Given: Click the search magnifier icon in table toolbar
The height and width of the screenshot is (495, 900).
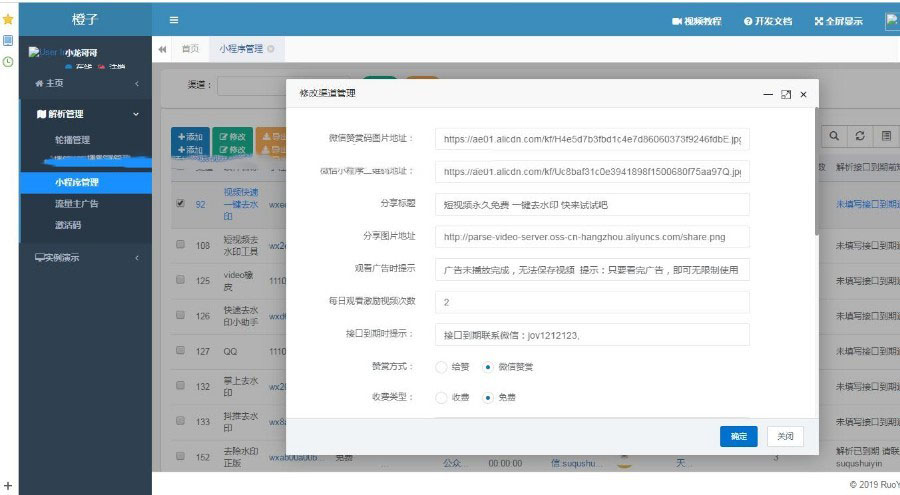Looking at the screenshot, I should pyautogui.click(x=834, y=136).
